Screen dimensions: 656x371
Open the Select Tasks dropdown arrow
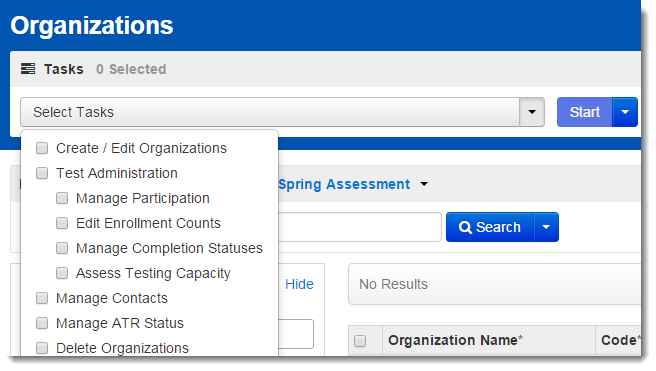532,112
